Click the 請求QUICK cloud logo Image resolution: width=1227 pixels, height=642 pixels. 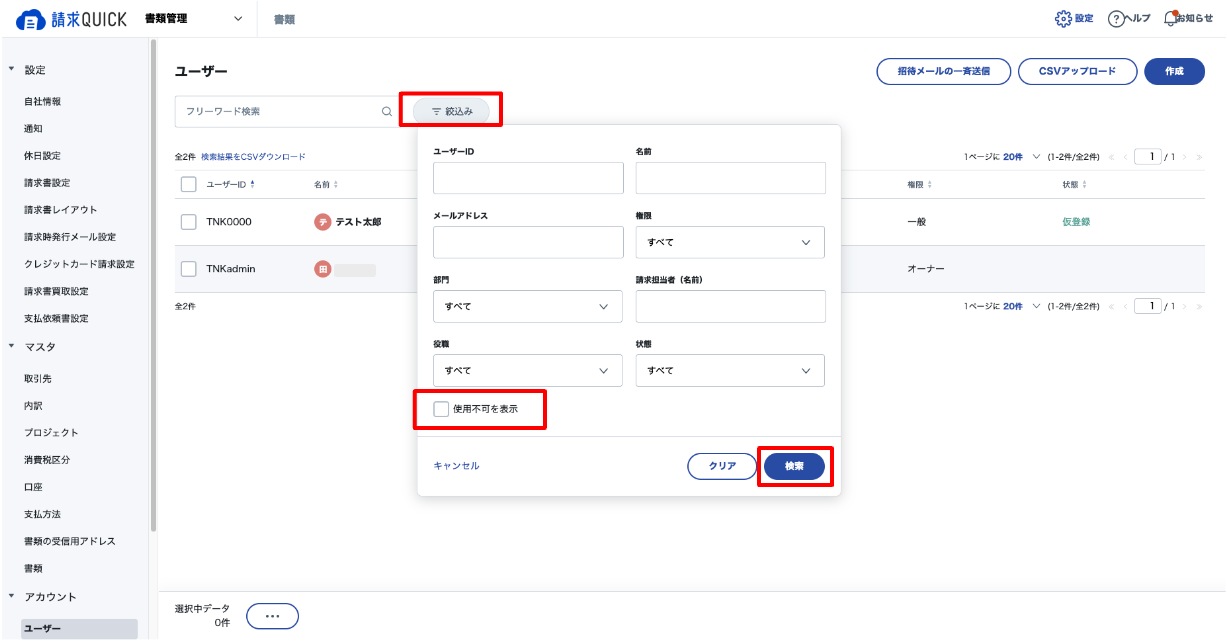tap(31, 19)
